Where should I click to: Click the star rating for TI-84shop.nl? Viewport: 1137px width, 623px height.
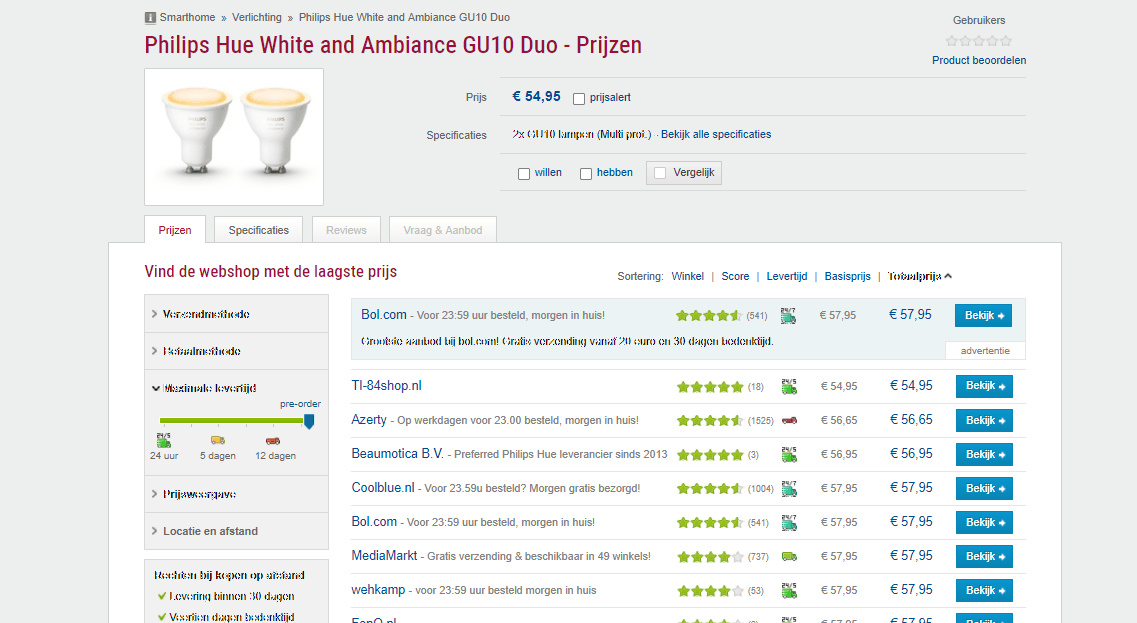[x=710, y=387]
